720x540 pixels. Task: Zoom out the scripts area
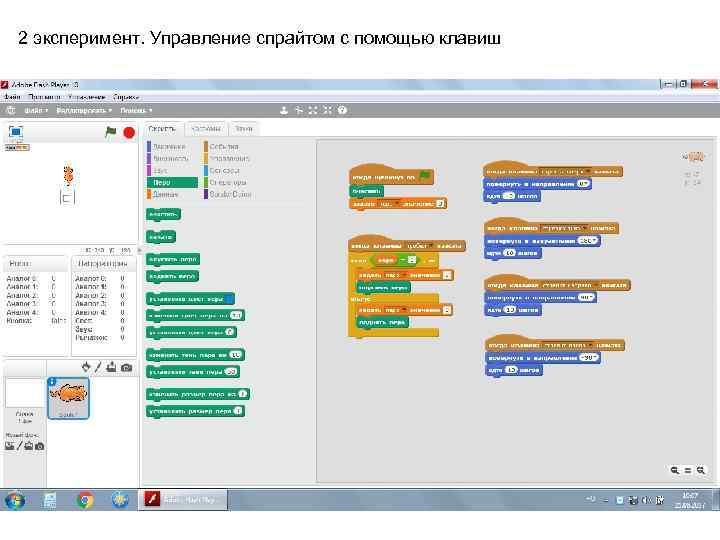(675, 470)
